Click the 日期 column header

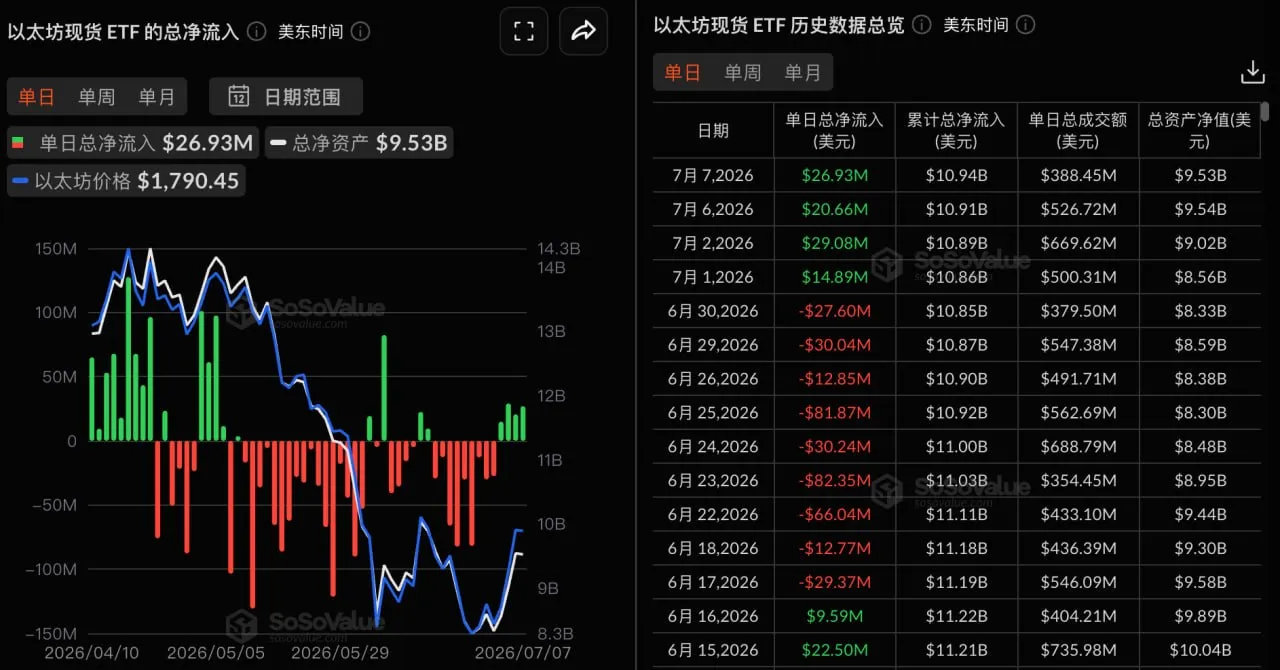713,130
